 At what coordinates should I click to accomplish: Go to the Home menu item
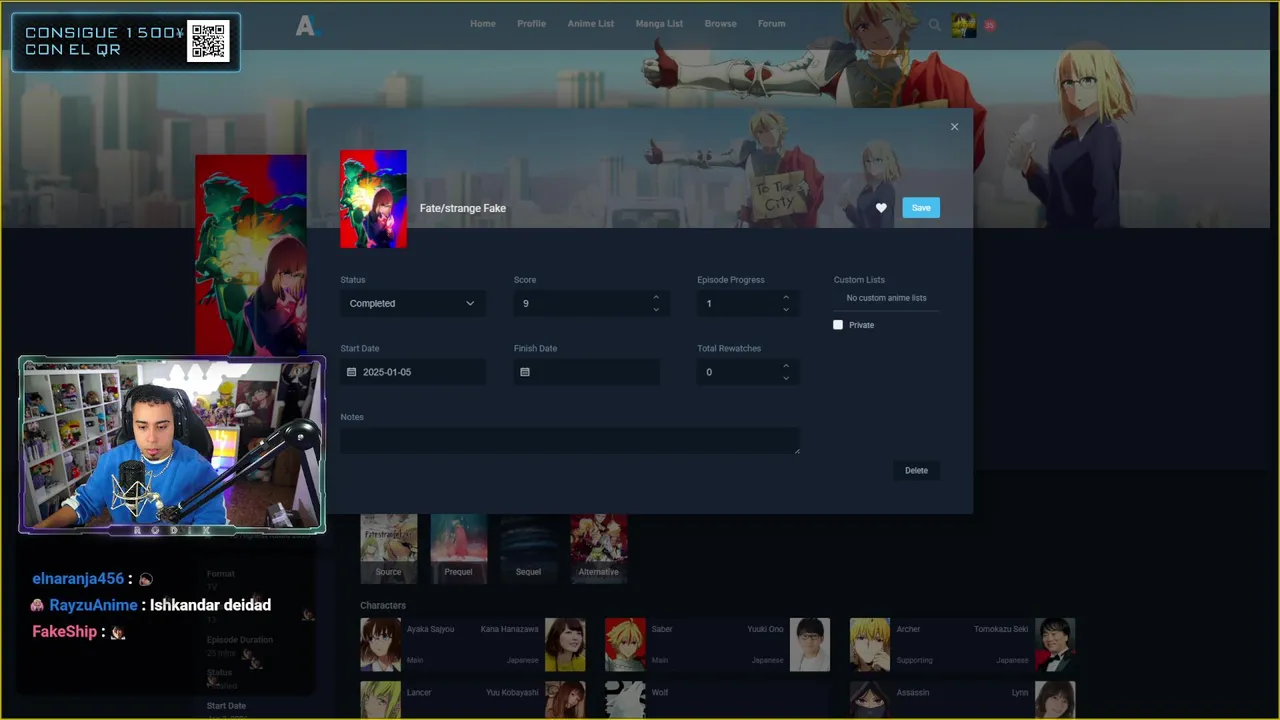(x=483, y=24)
